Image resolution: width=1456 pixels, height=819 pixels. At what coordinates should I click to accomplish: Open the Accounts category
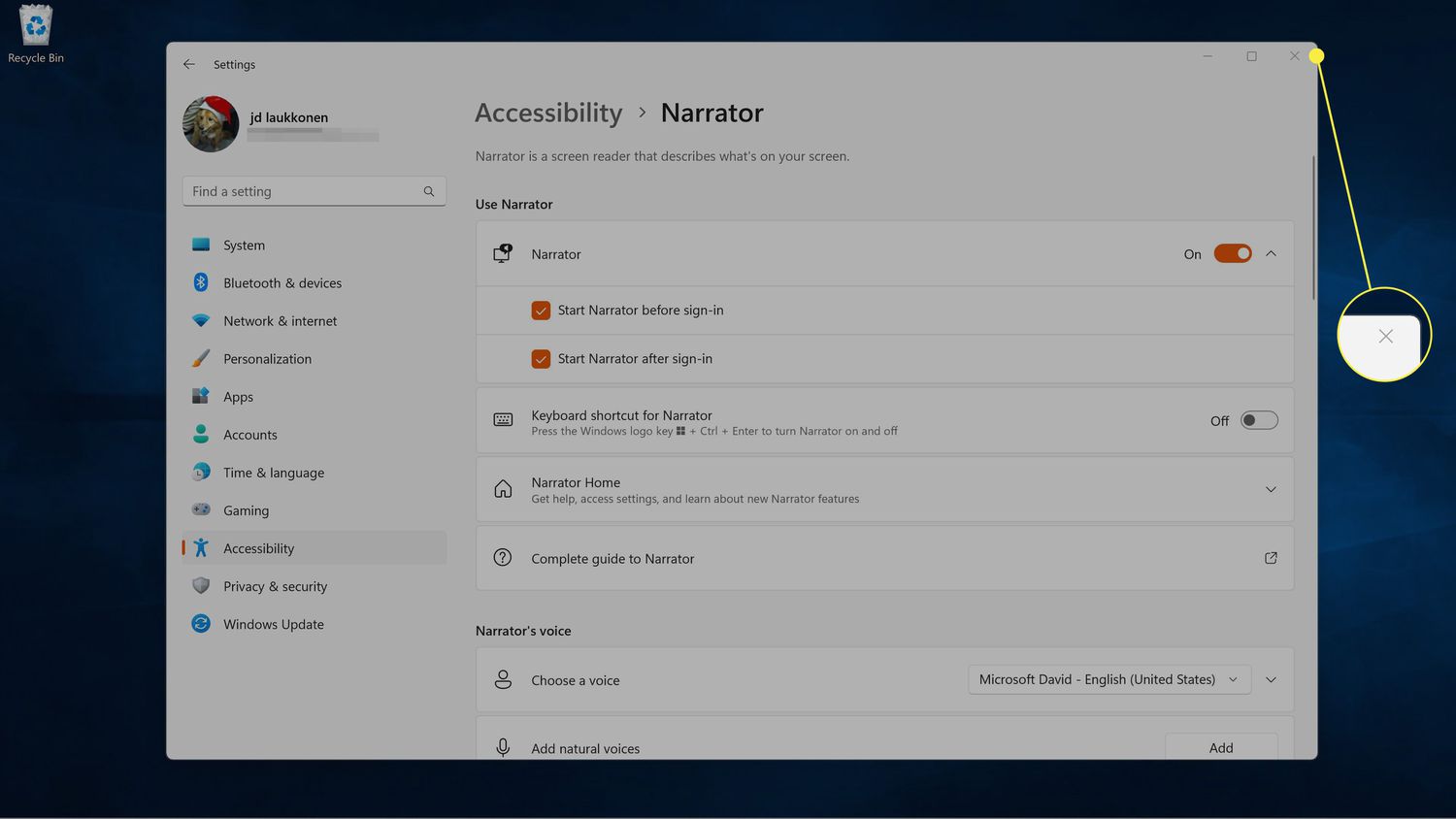[314, 435]
